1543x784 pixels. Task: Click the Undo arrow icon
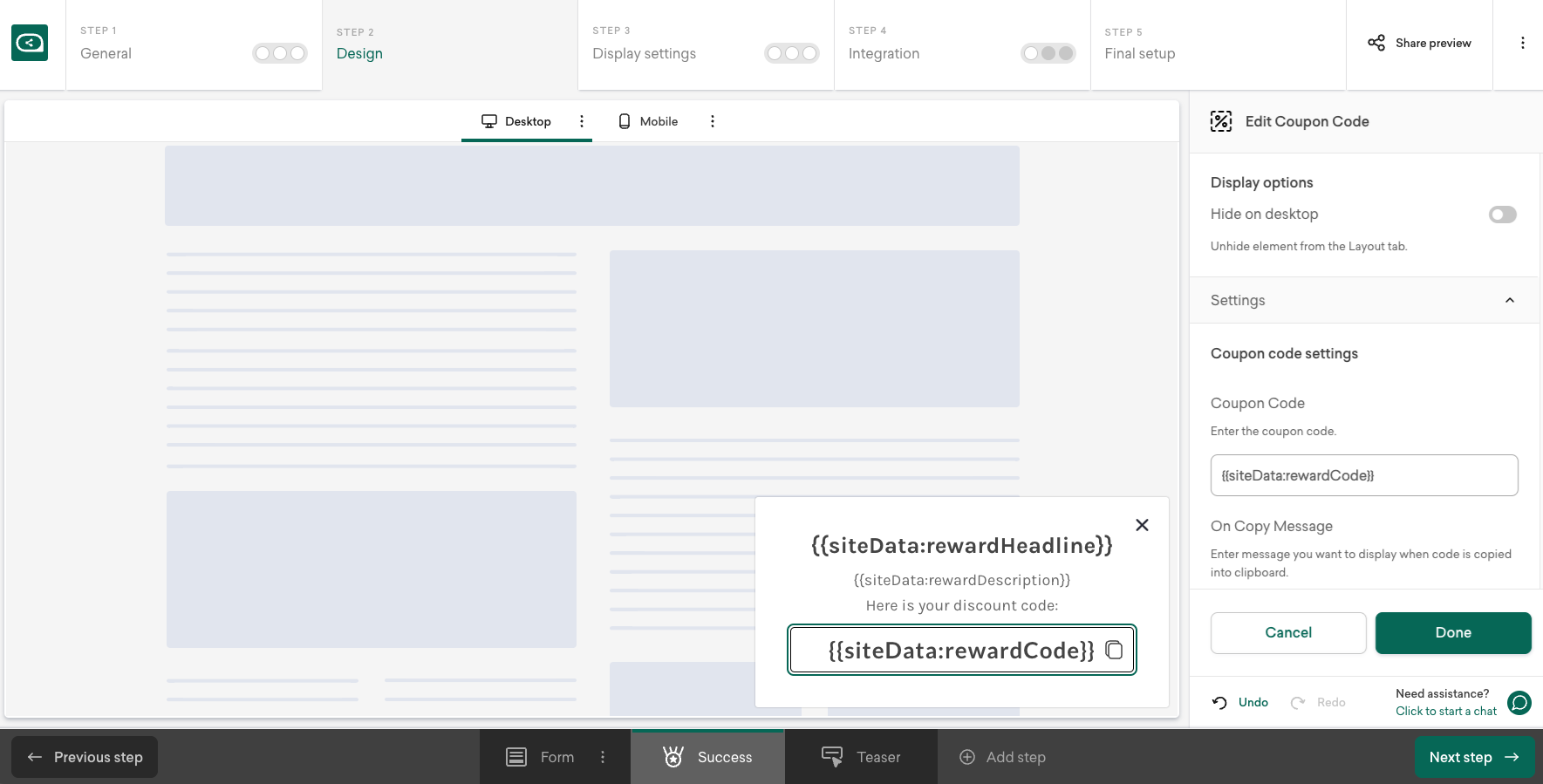1219,703
